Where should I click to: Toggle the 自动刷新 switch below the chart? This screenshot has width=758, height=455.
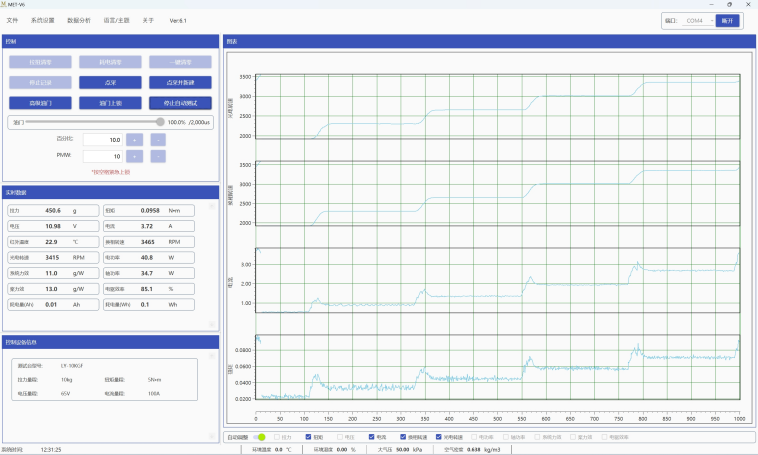pyautogui.click(x=260, y=437)
